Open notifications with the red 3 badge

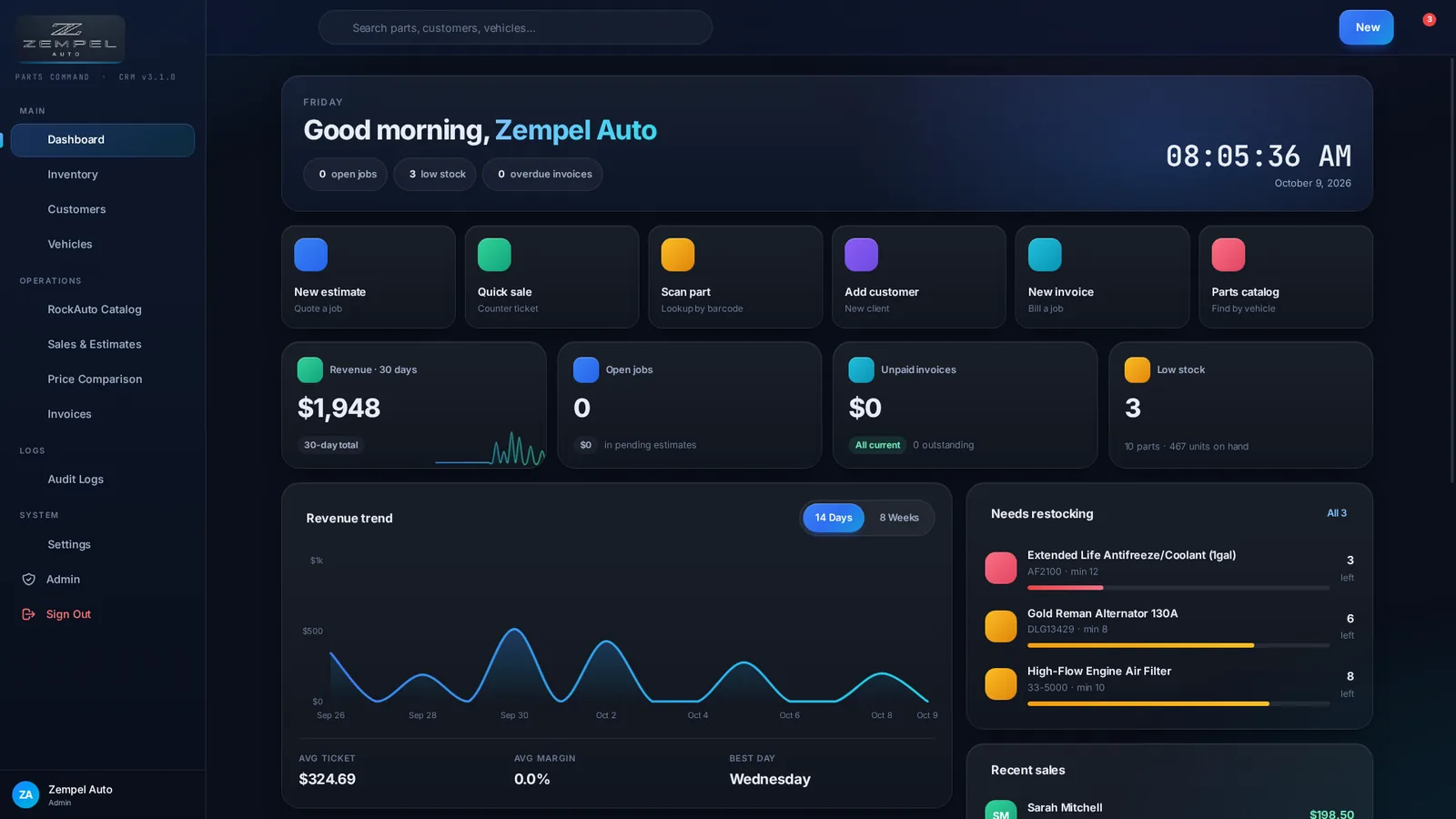(1429, 20)
